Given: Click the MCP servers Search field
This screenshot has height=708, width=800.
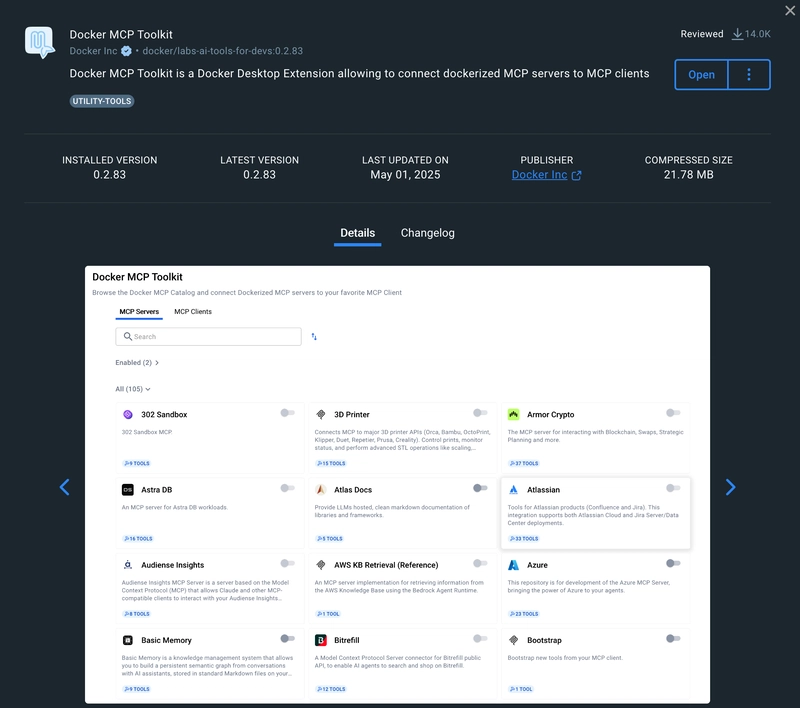Looking at the screenshot, I should click(x=208, y=337).
